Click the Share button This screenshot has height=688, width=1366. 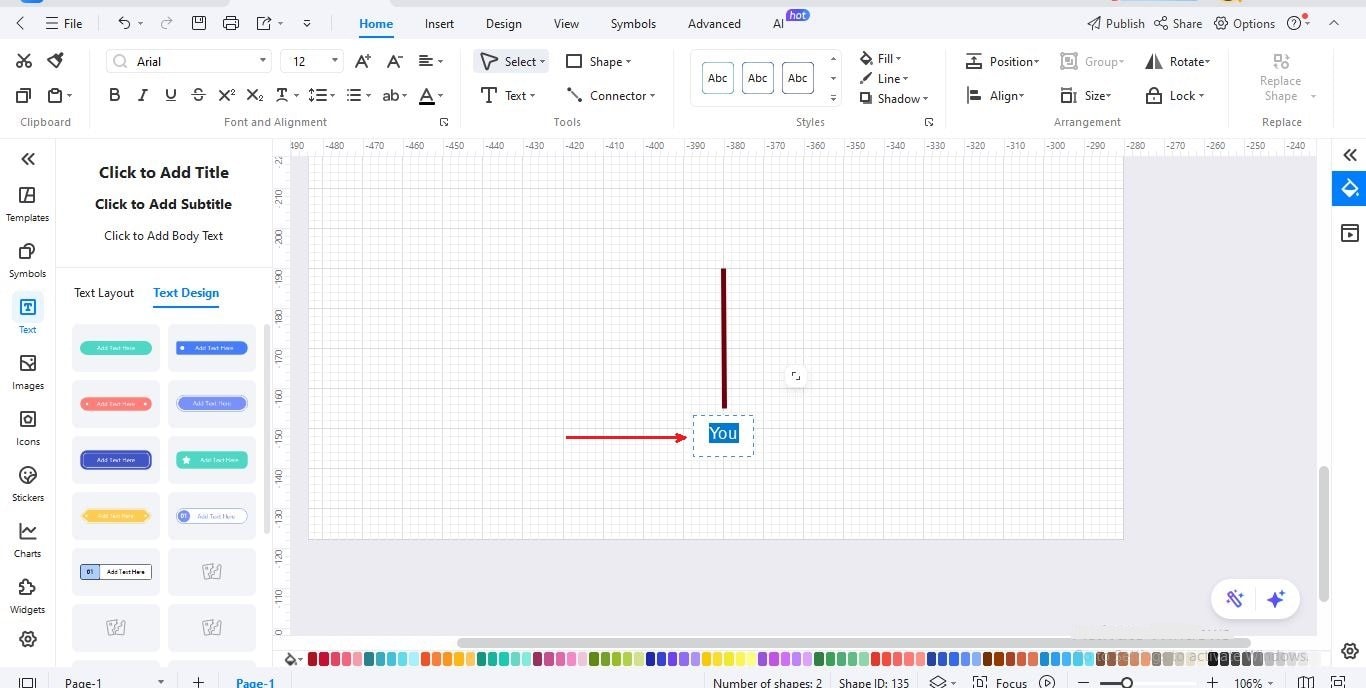pyautogui.click(x=1178, y=22)
